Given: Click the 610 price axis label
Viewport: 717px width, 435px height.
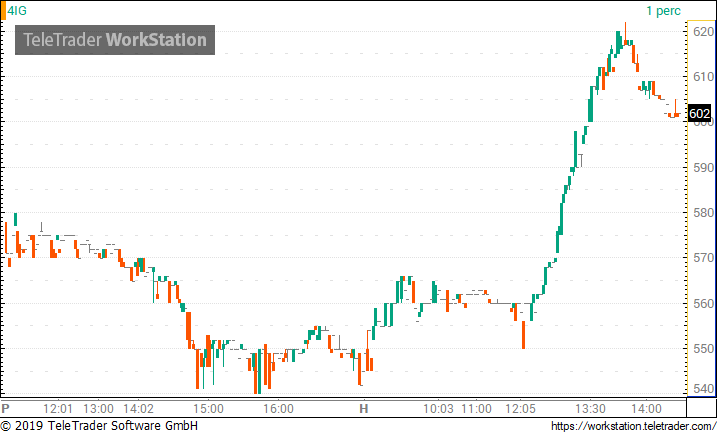Looking at the screenshot, I should click(x=703, y=77).
